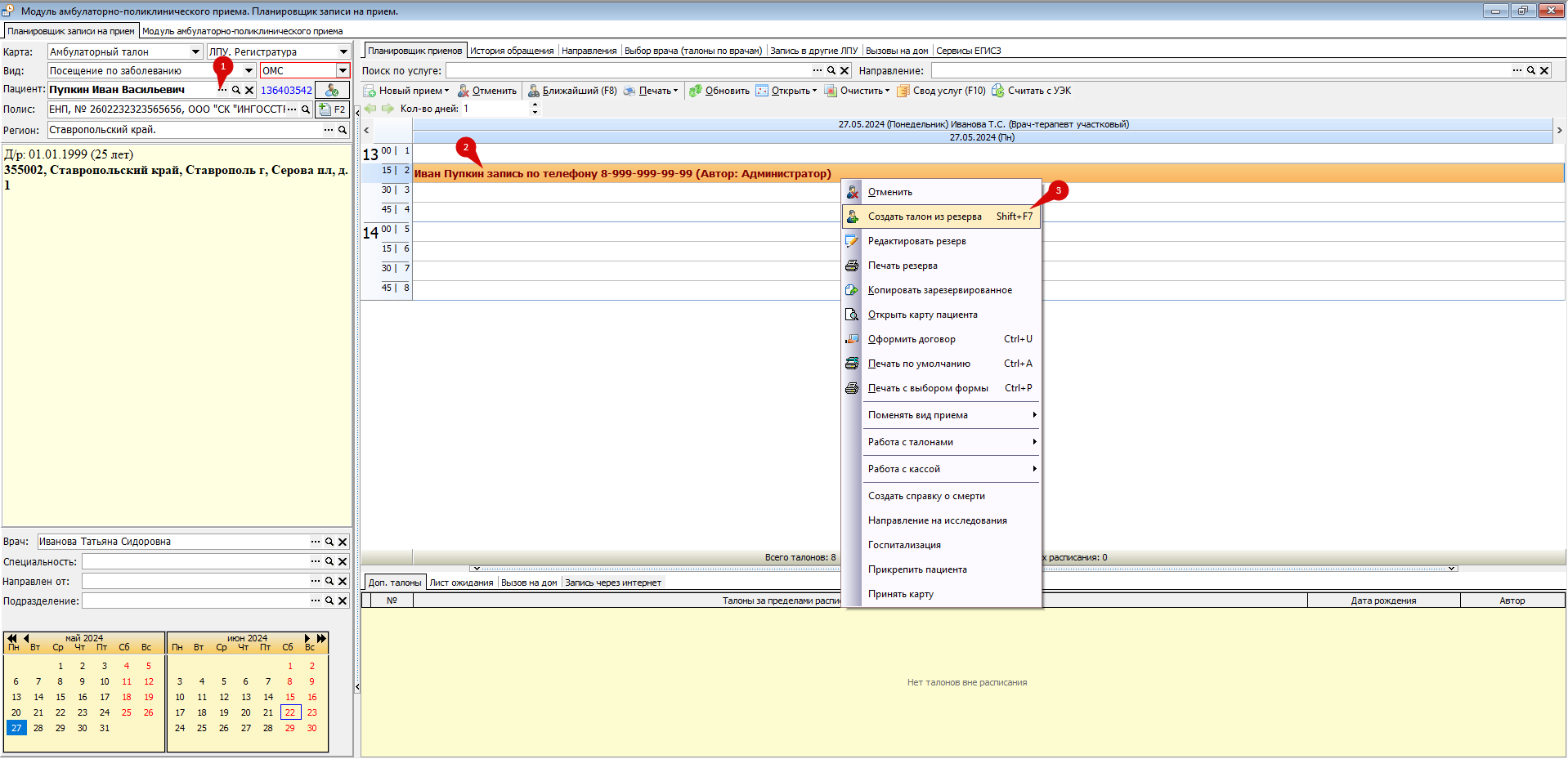The image size is (1568, 759).
Task: Click the Обновить toolbar button
Action: (719, 91)
